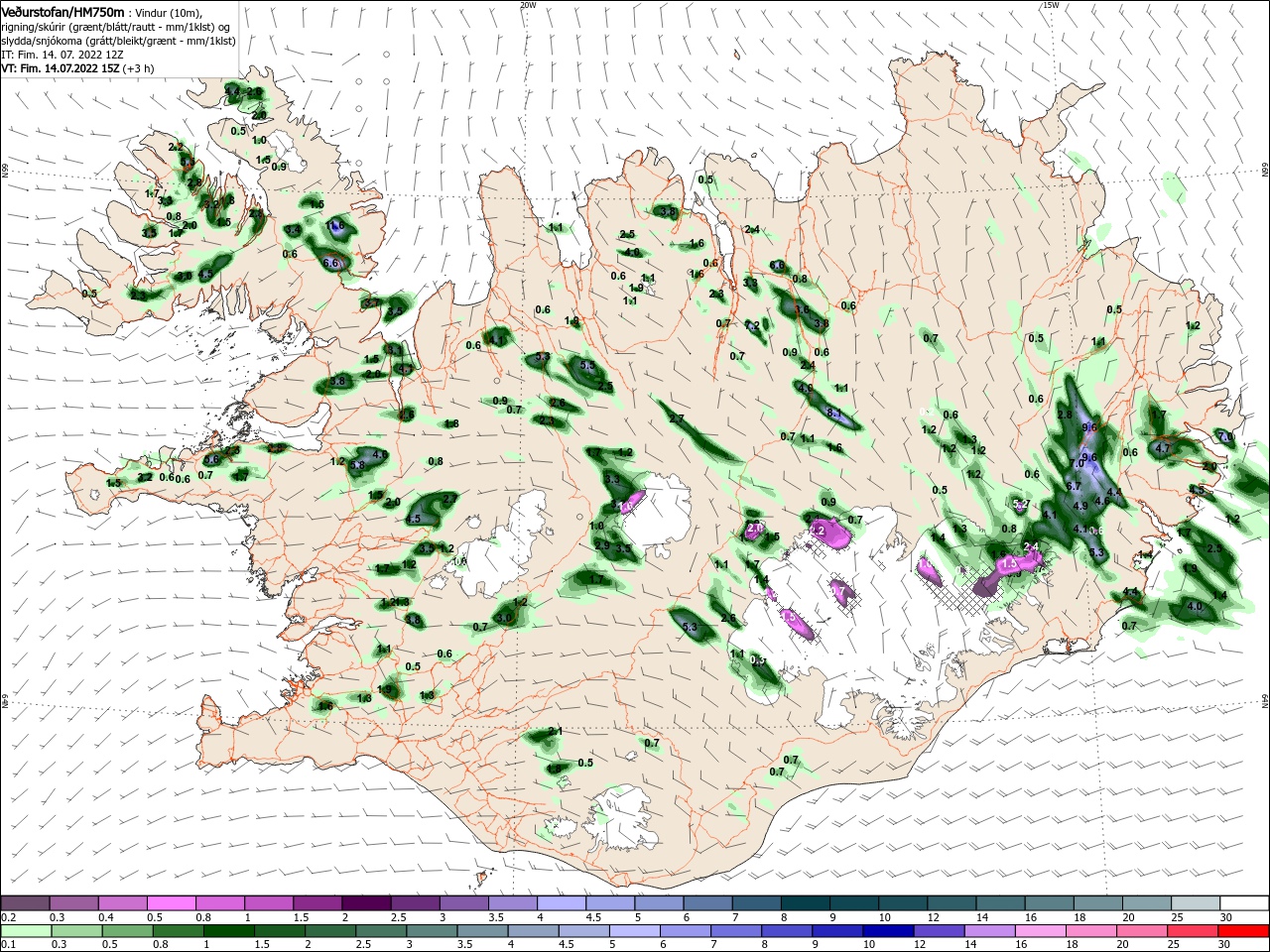The width and height of the screenshot is (1270, 952).
Task: Click the bottom legend row swatch labeled 12
Action: (x=940, y=931)
